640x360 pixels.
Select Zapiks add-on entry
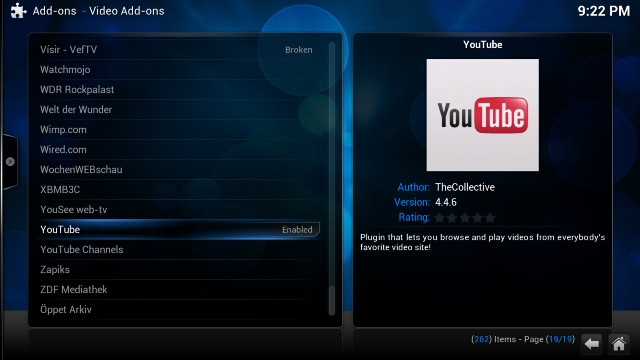180,269
